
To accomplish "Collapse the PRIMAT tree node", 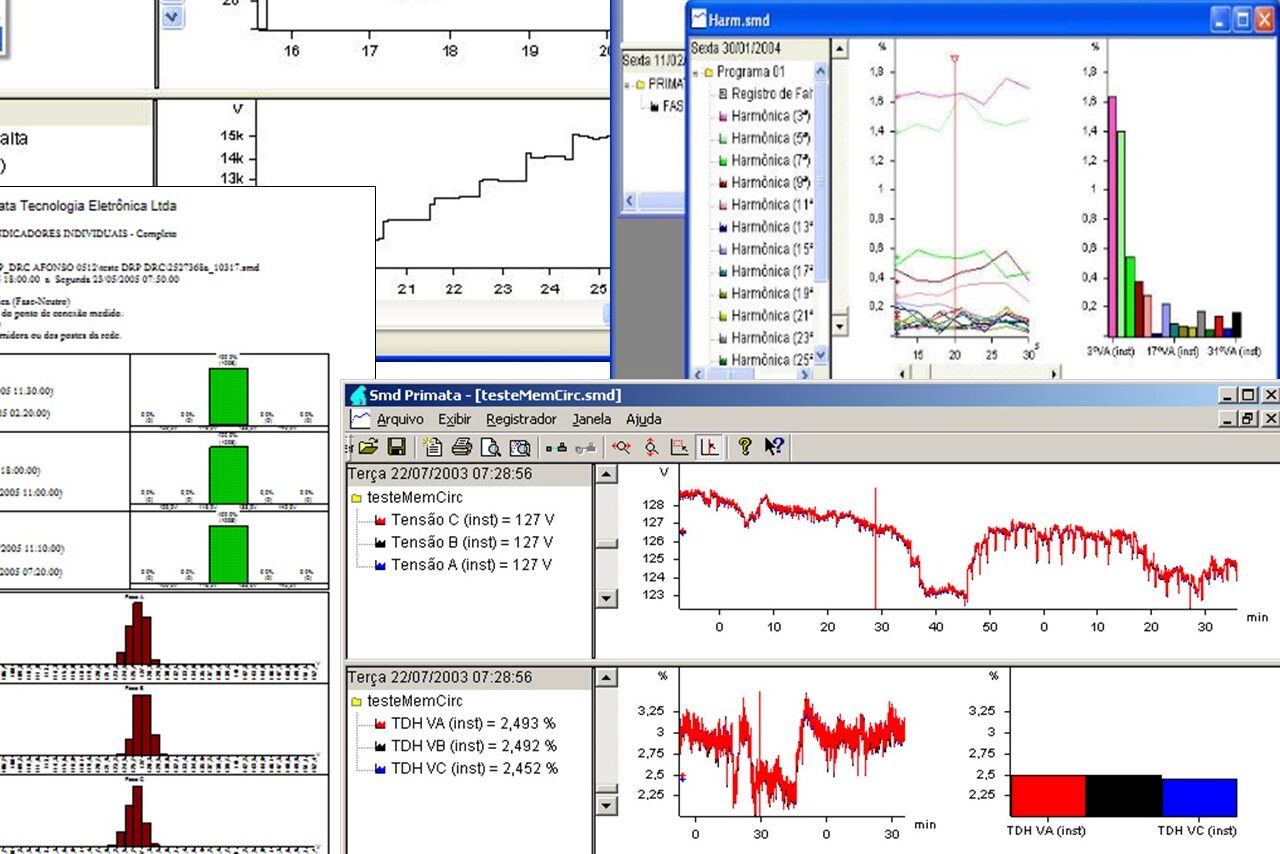I will coord(627,84).
